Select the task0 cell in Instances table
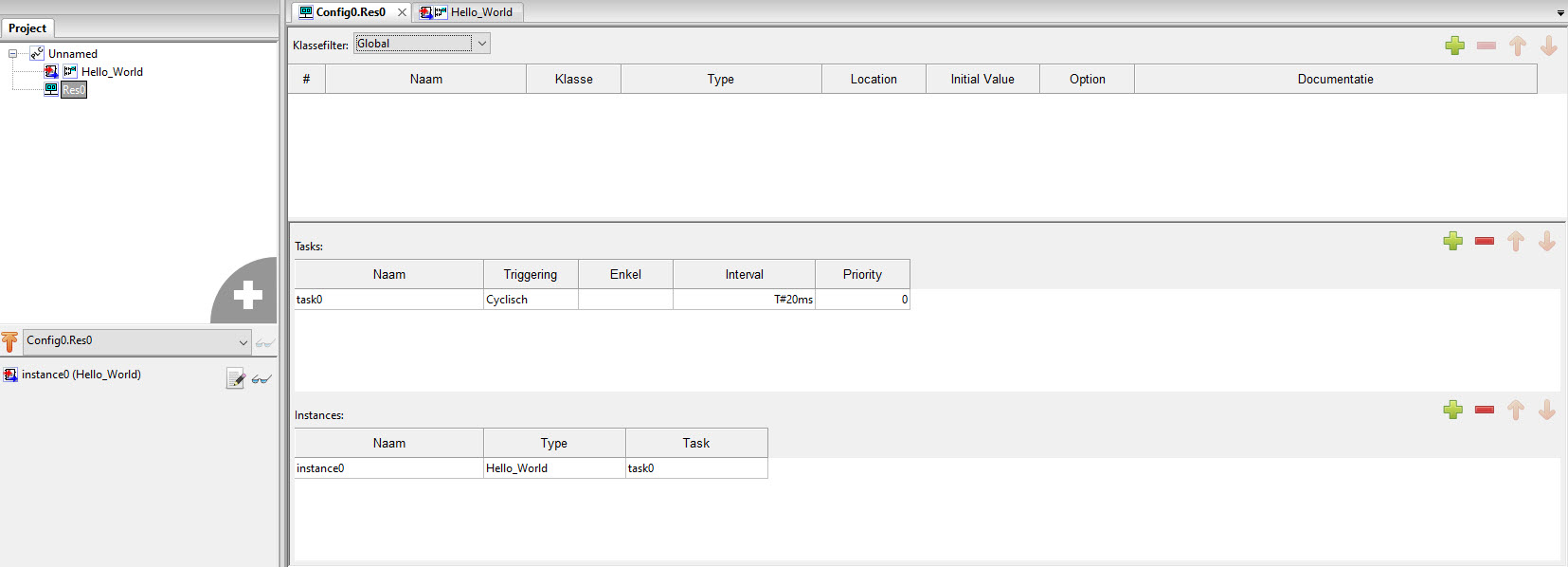Image resolution: width=1568 pixels, height=567 pixels. coord(696,468)
